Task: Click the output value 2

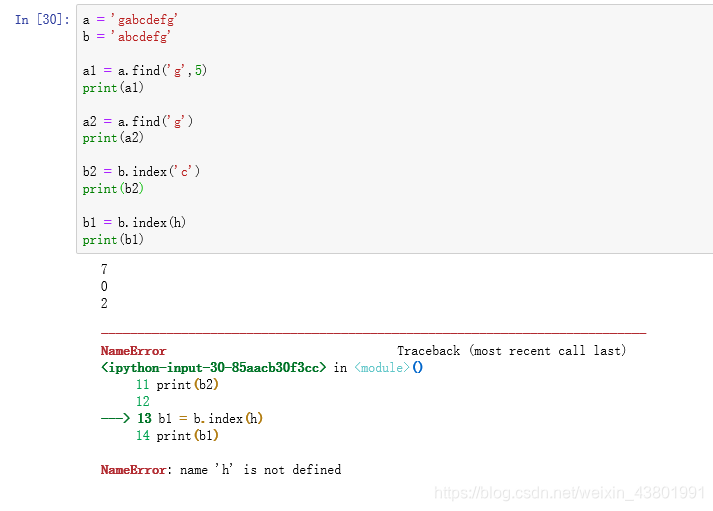Action: pyautogui.click(x=104, y=303)
